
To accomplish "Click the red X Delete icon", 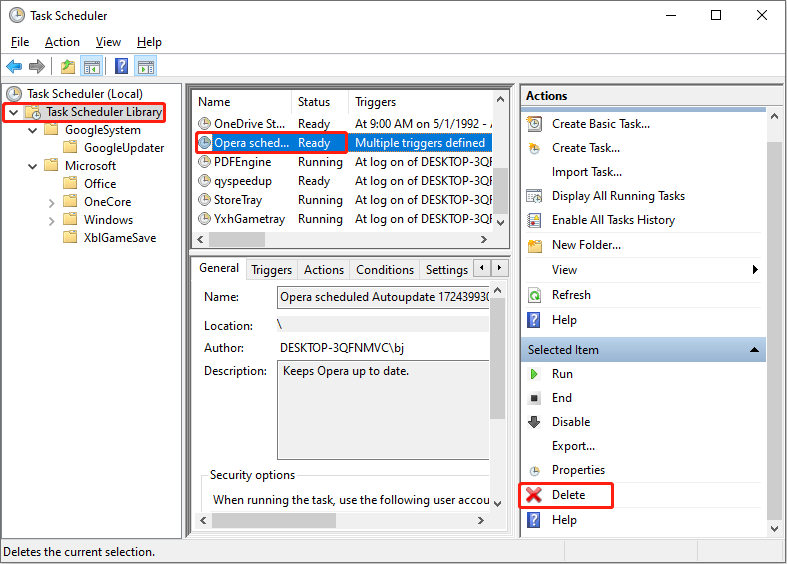I will click(534, 495).
